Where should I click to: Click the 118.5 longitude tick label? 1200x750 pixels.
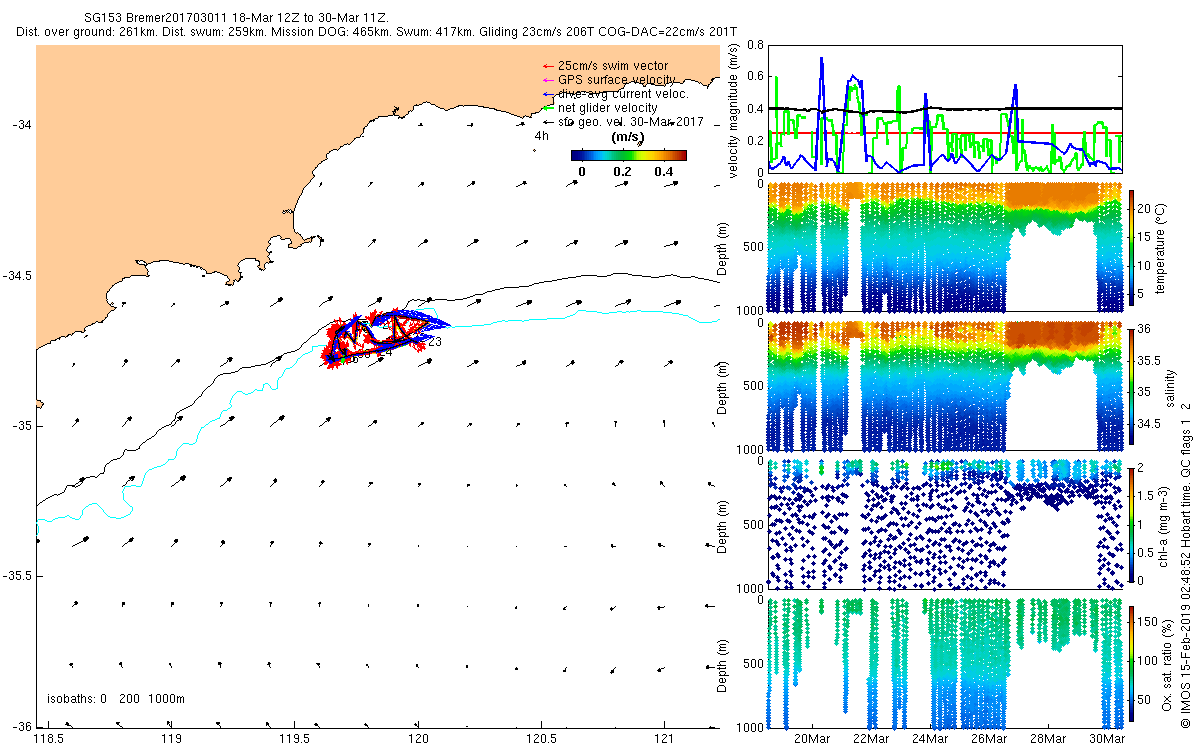click(x=48, y=739)
